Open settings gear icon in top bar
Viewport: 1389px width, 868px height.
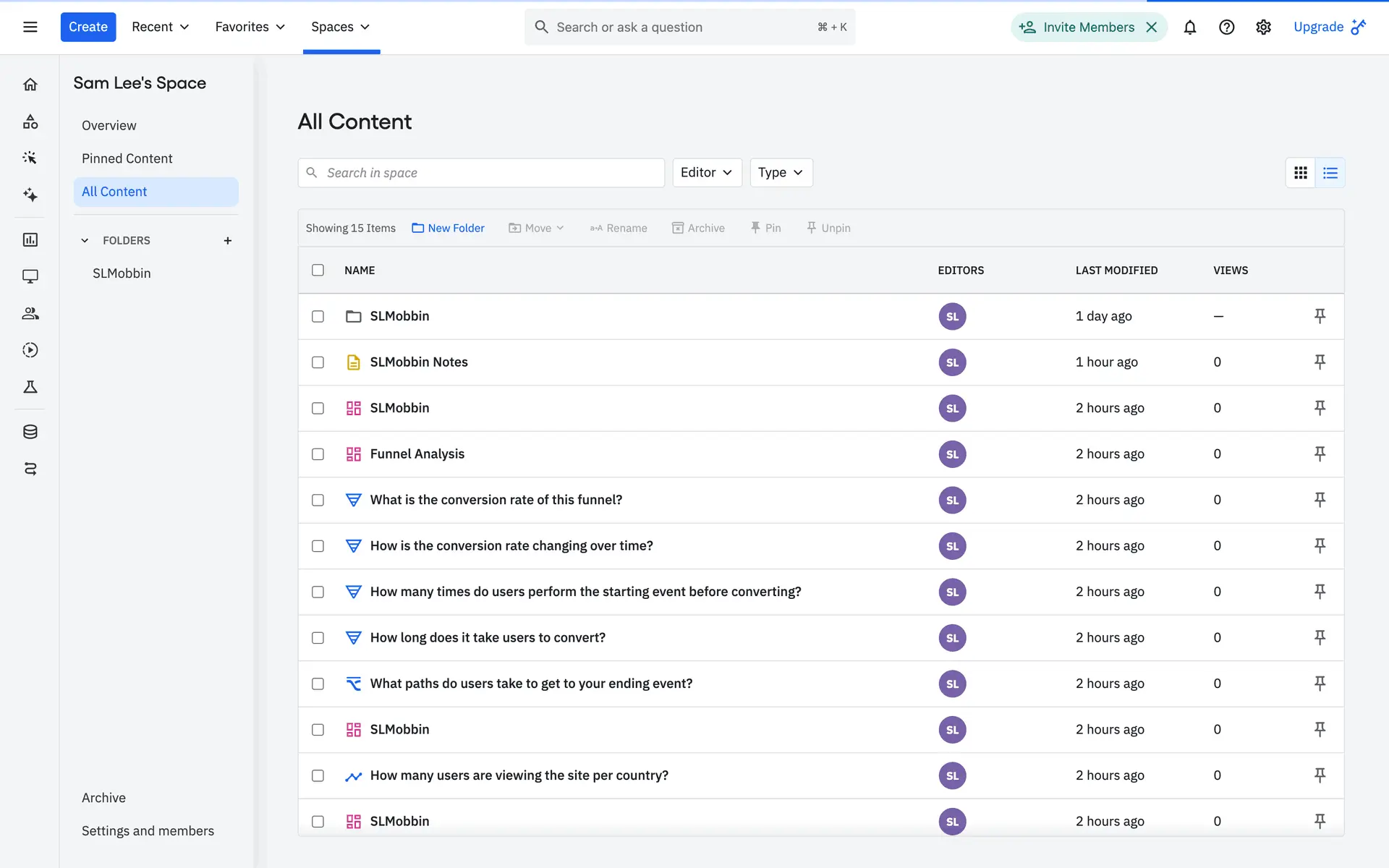(1263, 27)
